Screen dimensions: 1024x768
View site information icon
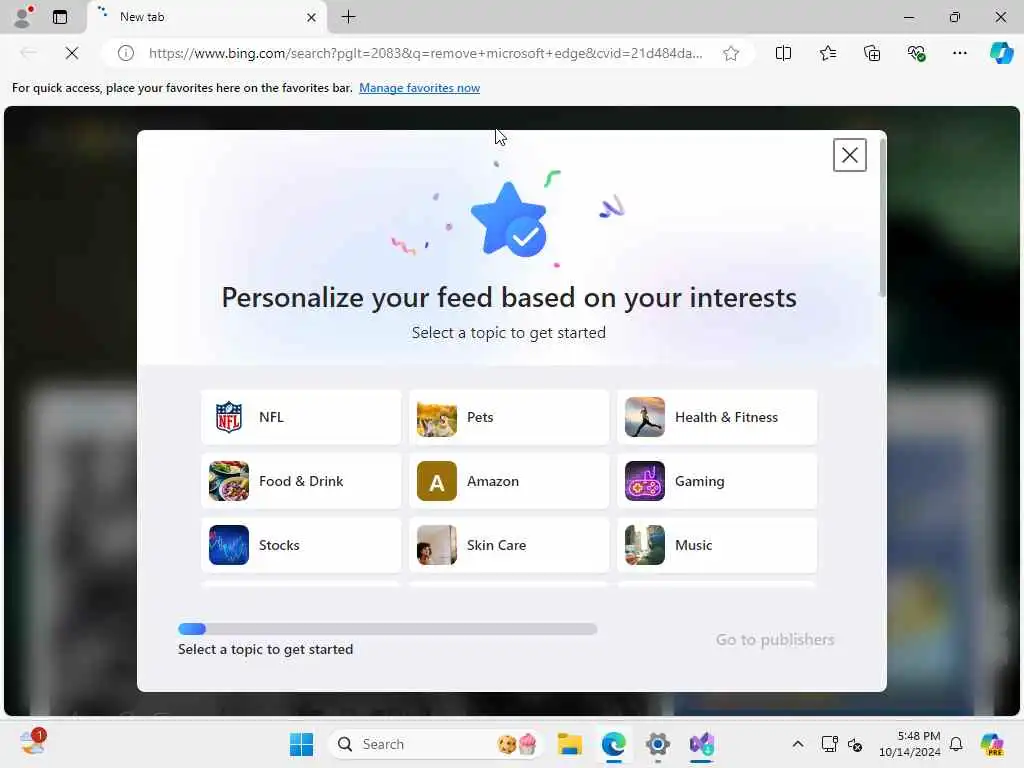click(x=125, y=53)
